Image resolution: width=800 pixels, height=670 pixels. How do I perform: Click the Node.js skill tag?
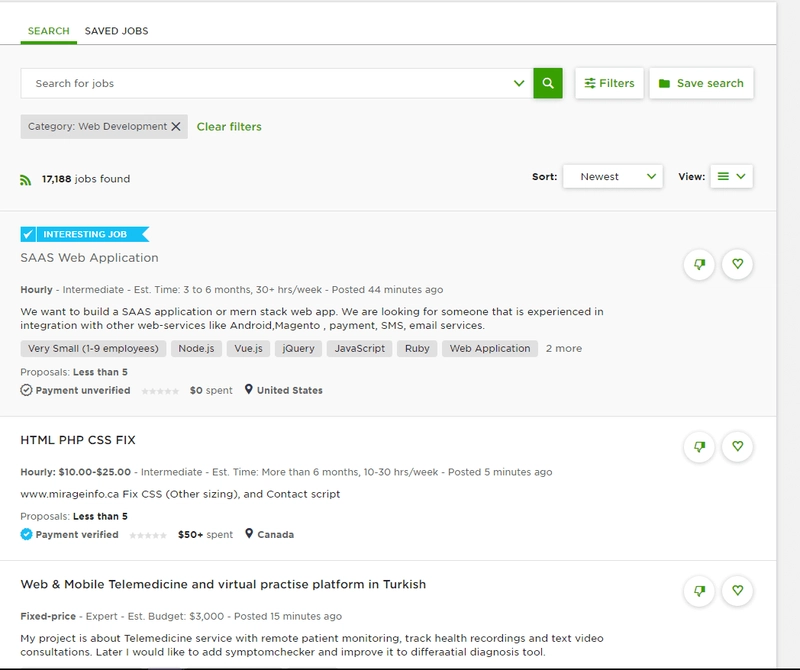coord(196,349)
